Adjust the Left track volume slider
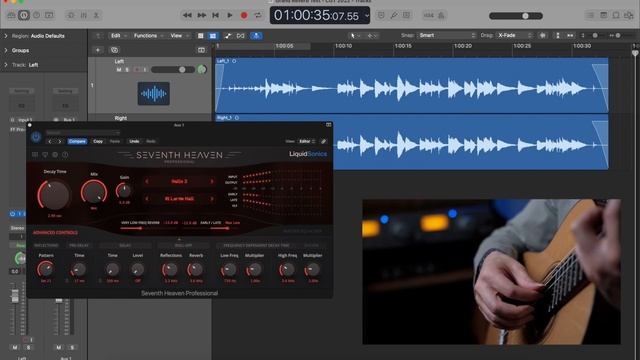Viewport: 640px width, 360px height. [173, 70]
